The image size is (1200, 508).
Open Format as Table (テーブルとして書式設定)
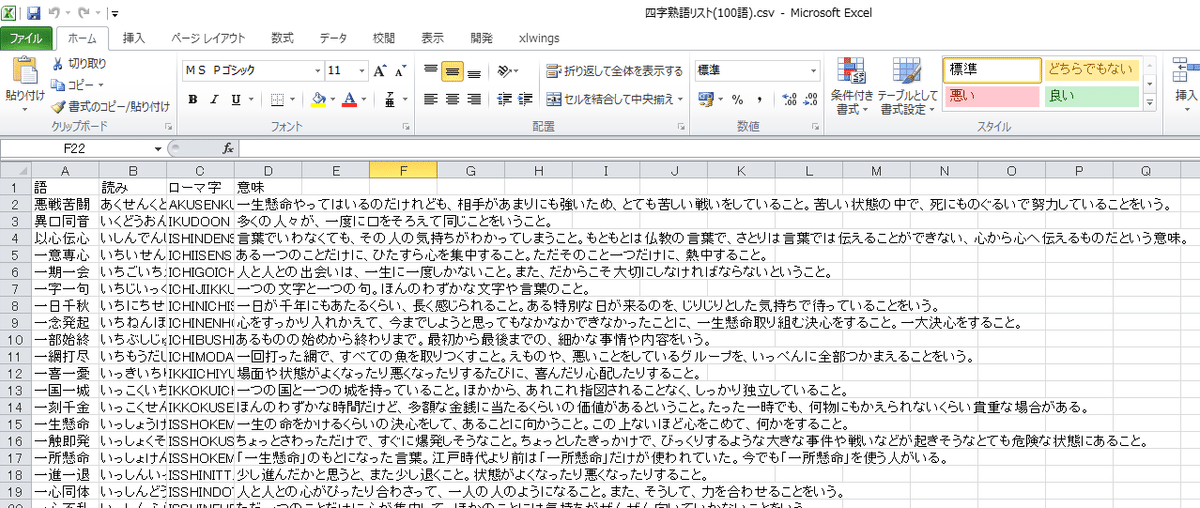[x=908, y=87]
